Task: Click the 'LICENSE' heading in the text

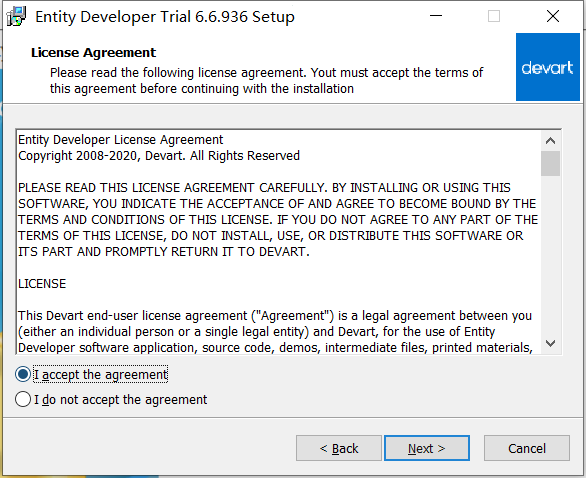Action: pyautogui.click(x=42, y=284)
